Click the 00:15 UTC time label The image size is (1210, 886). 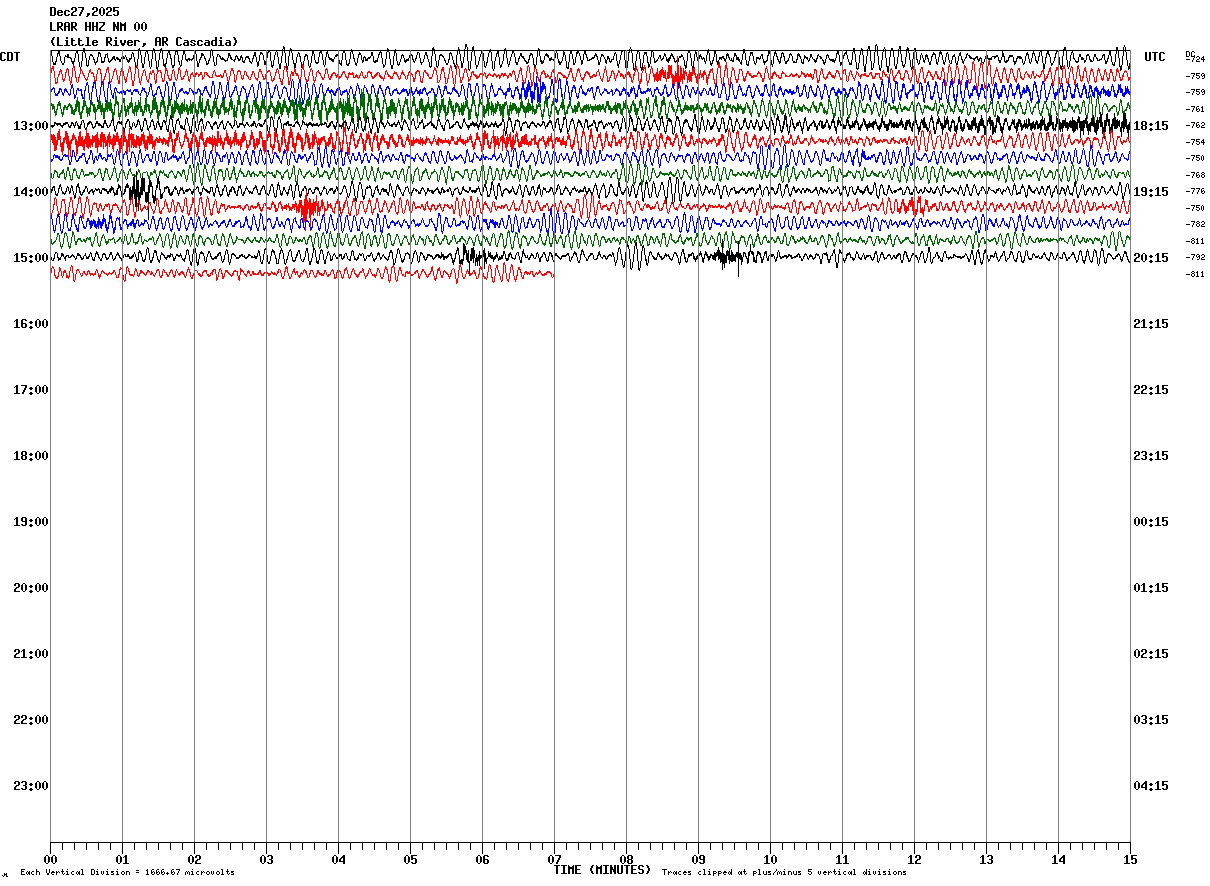1150,522
